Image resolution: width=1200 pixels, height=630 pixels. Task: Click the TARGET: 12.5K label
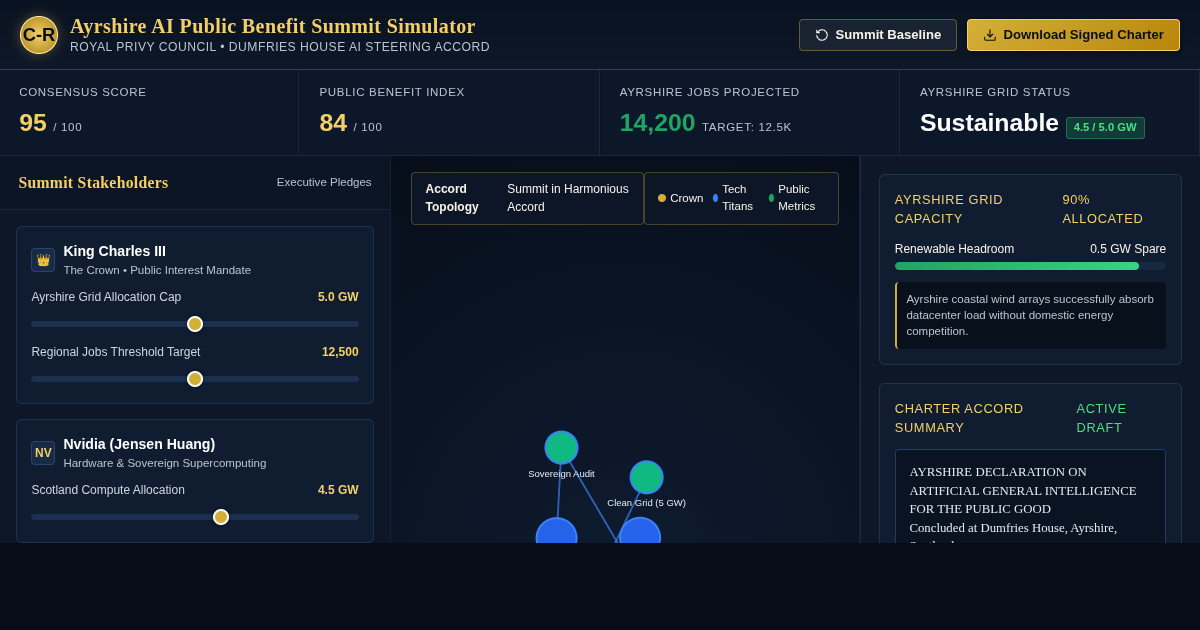point(747,127)
